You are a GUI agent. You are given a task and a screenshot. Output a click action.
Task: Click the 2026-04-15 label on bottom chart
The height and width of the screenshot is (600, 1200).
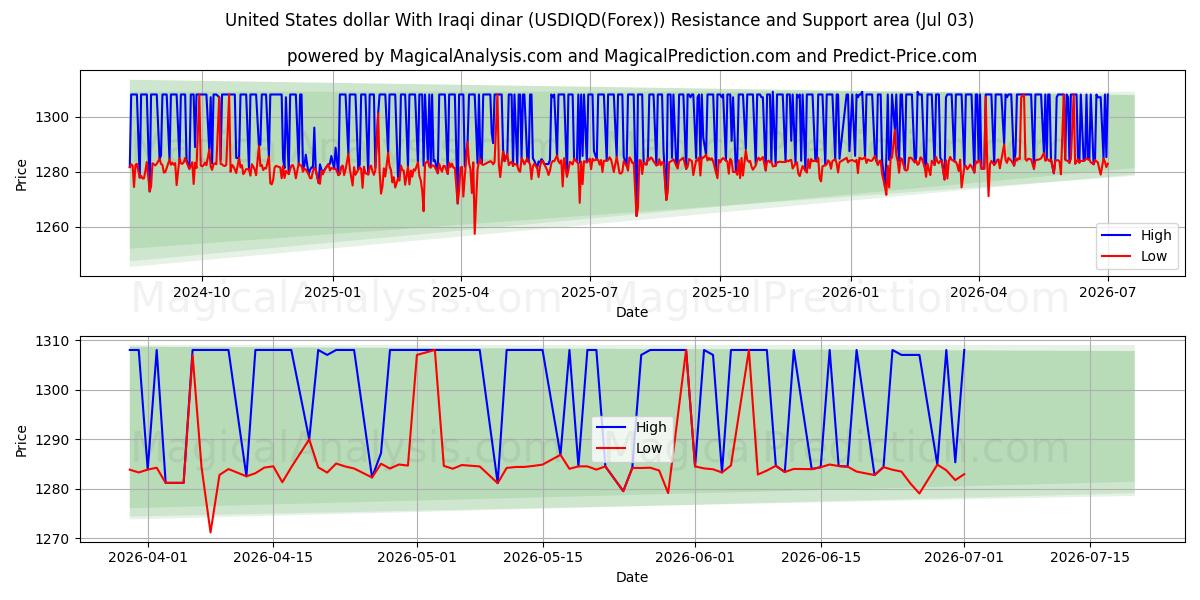pyautogui.click(x=273, y=557)
